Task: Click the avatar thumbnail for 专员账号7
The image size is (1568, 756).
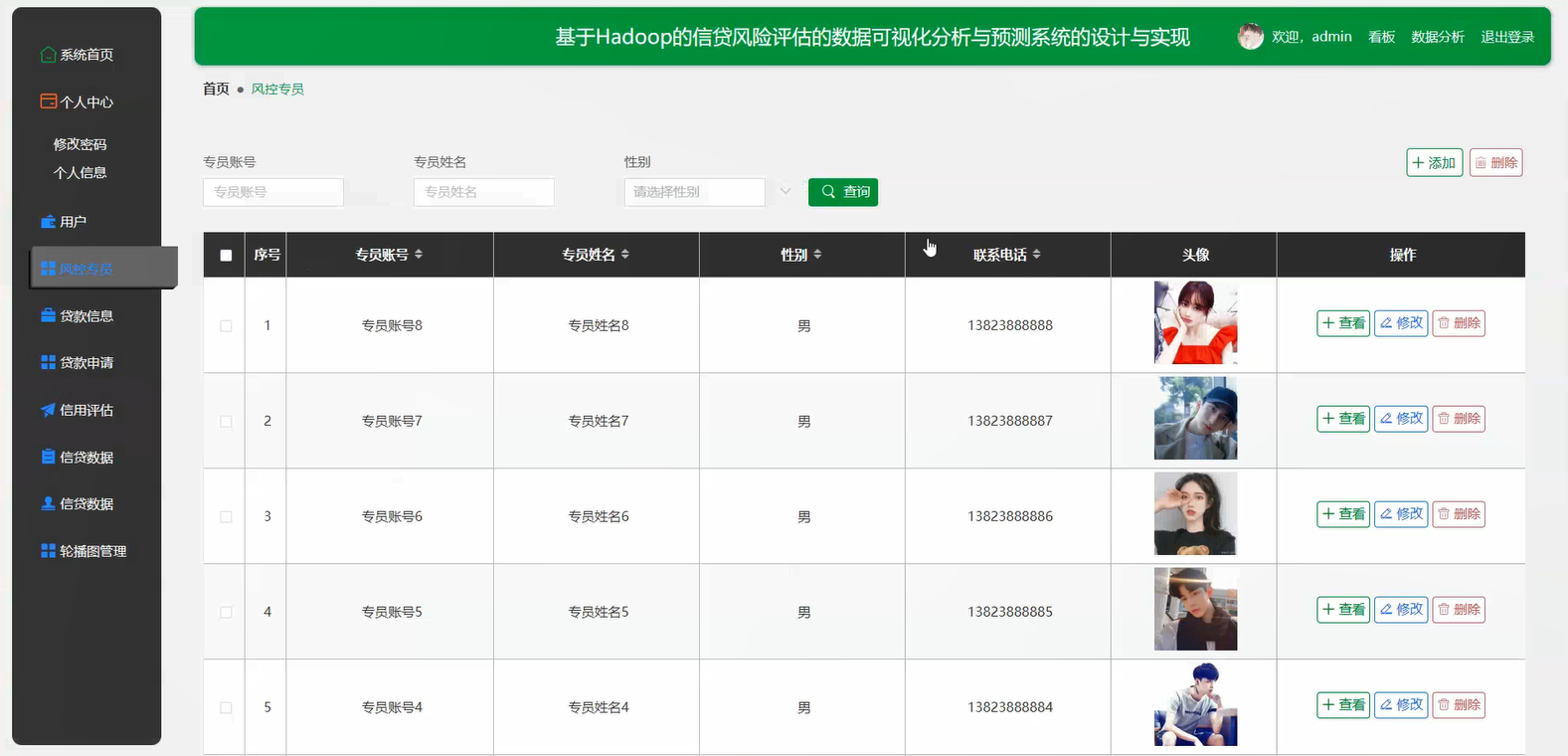Action: pos(1195,418)
